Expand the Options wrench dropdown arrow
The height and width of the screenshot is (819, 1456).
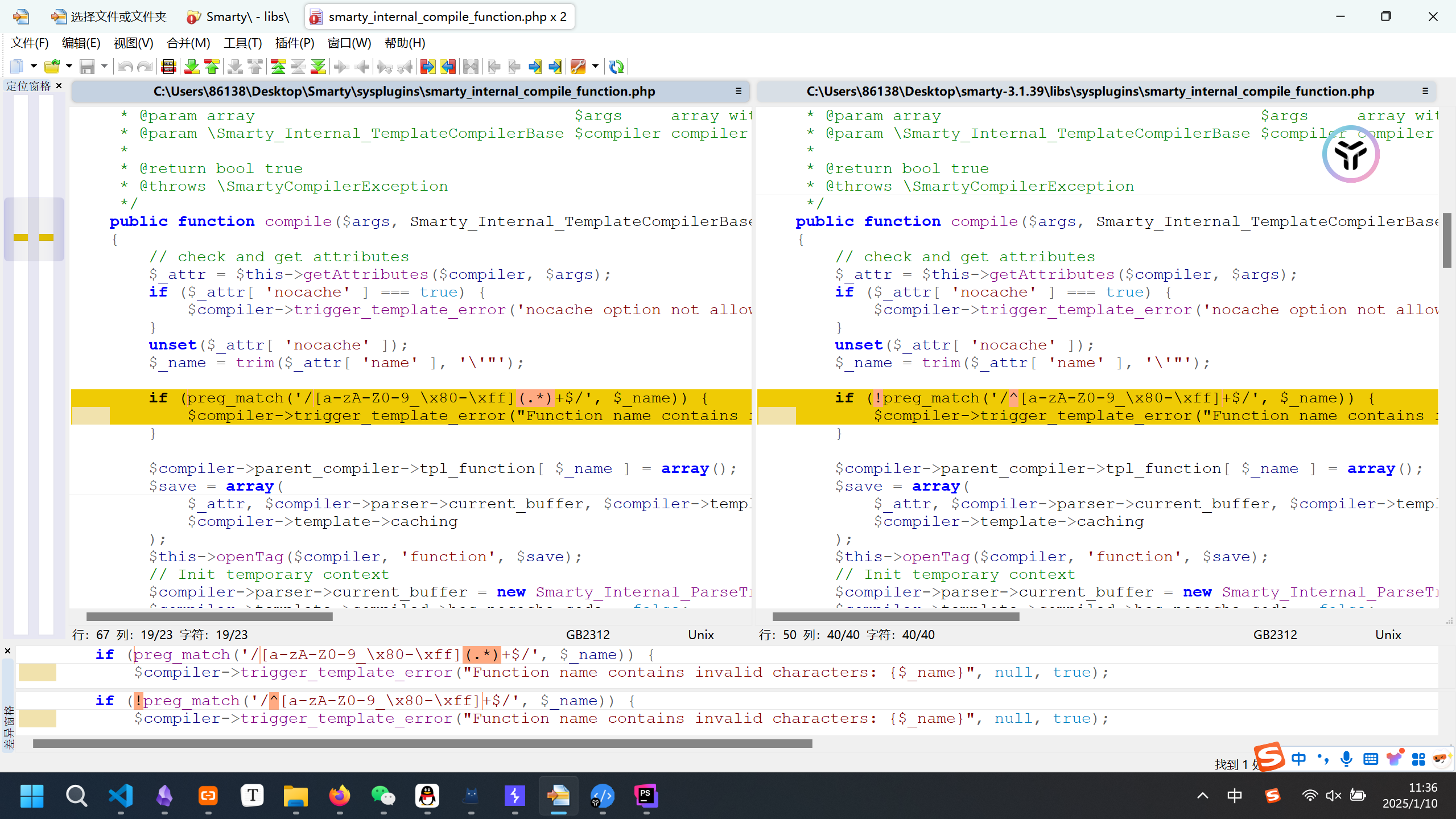595,67
